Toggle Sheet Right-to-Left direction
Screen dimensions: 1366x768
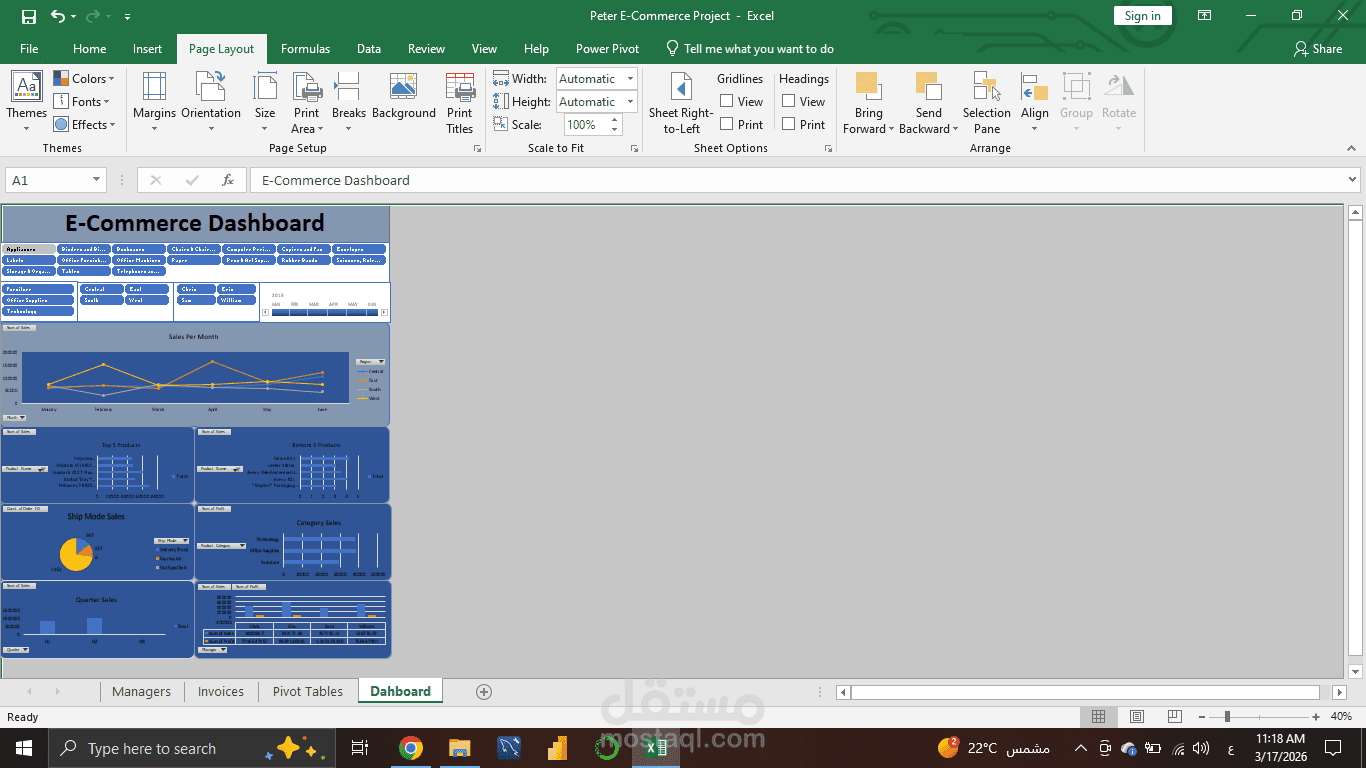681,102
